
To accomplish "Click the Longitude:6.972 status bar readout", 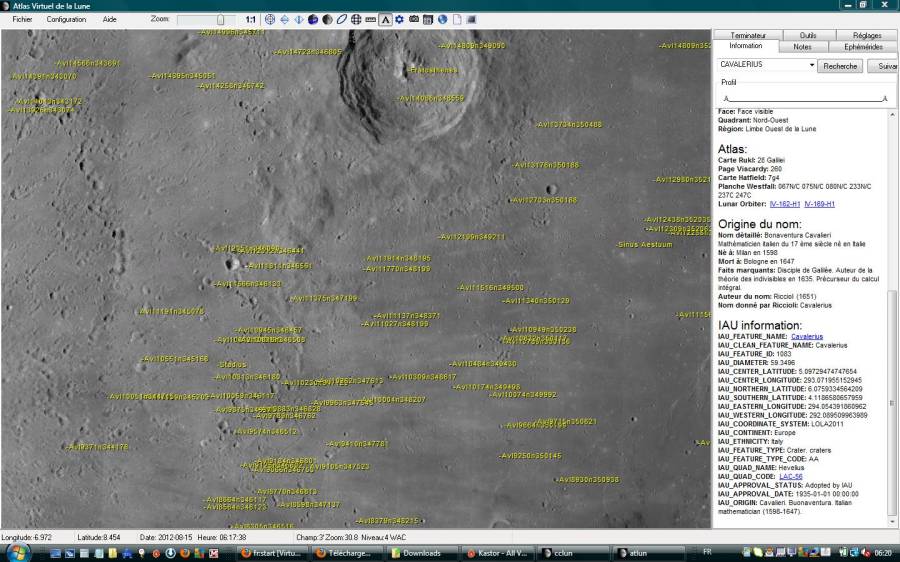I will [26, 537].
